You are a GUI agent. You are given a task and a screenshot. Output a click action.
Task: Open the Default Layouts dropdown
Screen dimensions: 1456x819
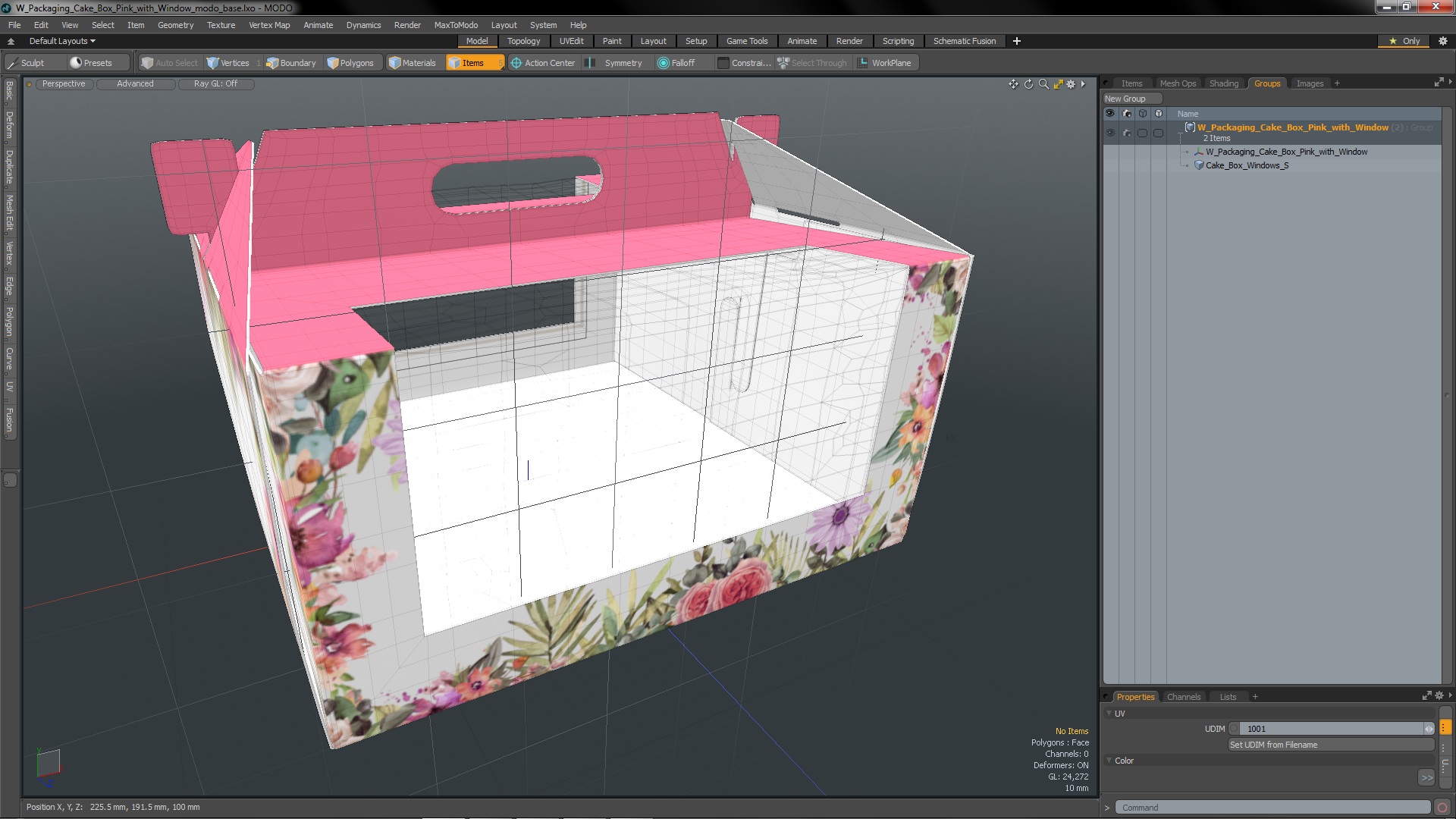tap(62, 41)
